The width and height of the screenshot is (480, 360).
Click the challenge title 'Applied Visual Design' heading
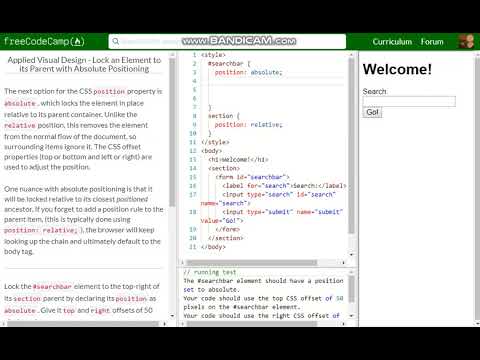[x=84, y=64]
